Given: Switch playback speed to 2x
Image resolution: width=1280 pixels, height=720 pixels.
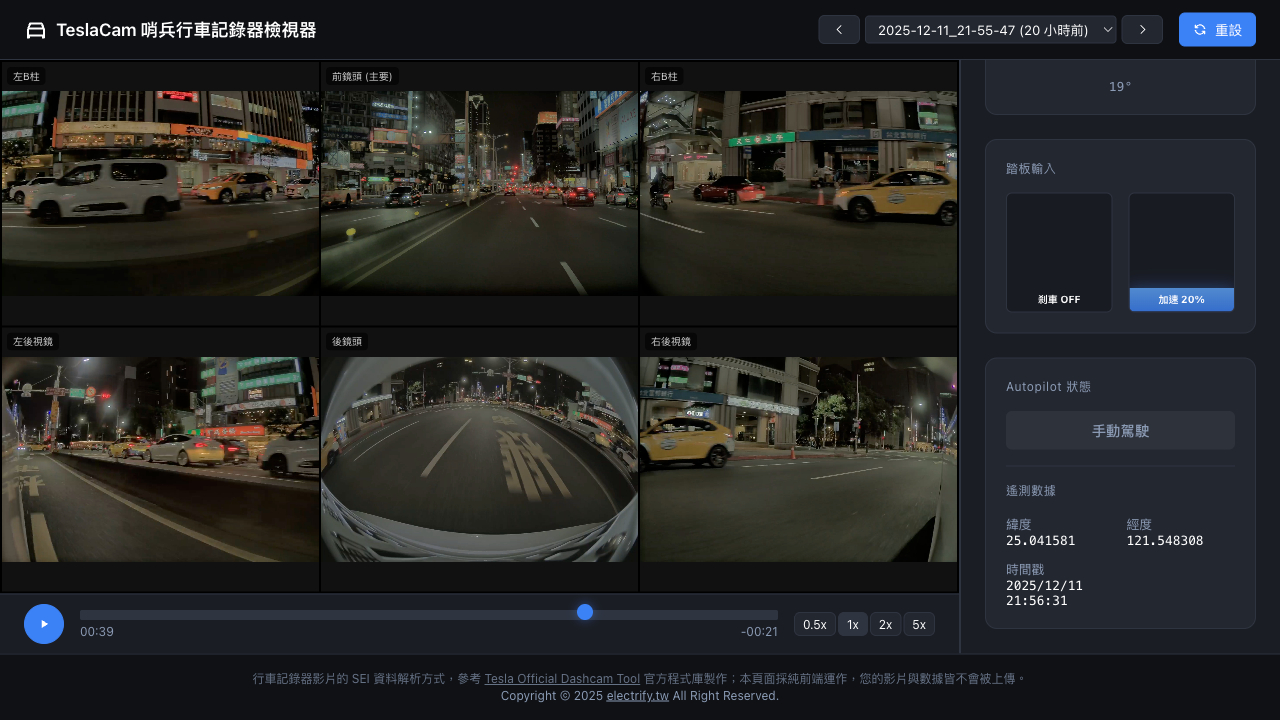Looking at the screenshot, I should [885, 624].
